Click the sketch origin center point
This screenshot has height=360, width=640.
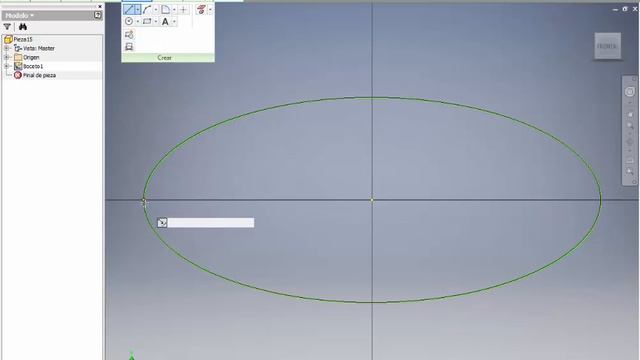(x=372, y=200)
